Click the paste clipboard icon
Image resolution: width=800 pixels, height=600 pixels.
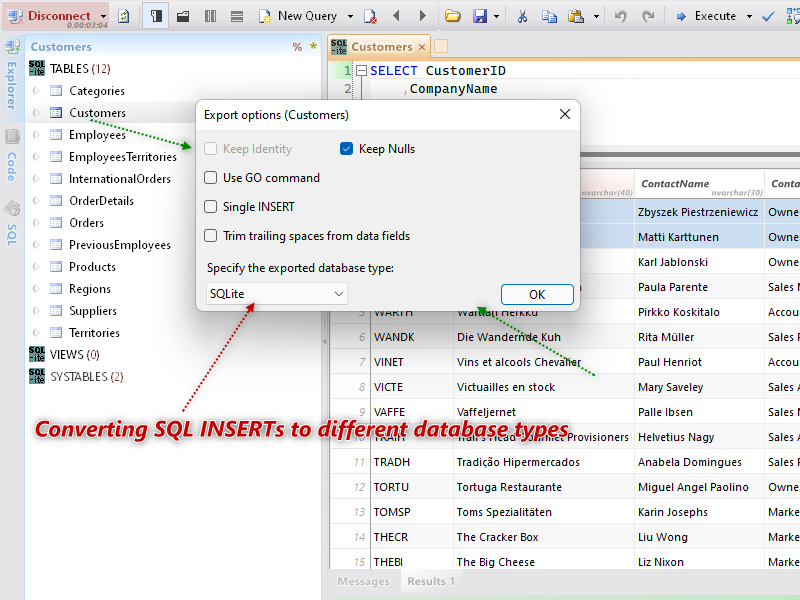[576, 16]
